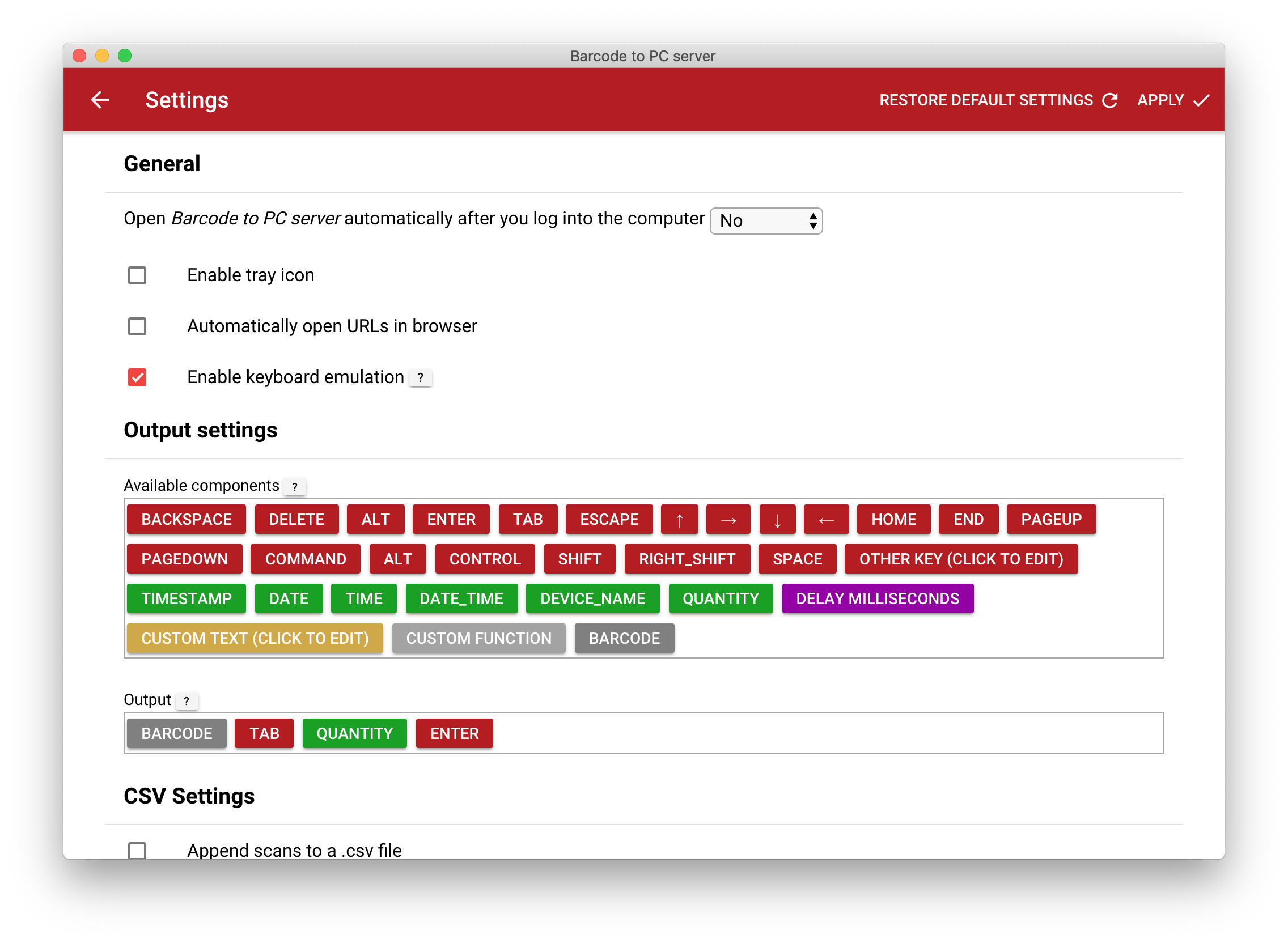
Task: Select the CONTROL component
Action: (485, 559)
